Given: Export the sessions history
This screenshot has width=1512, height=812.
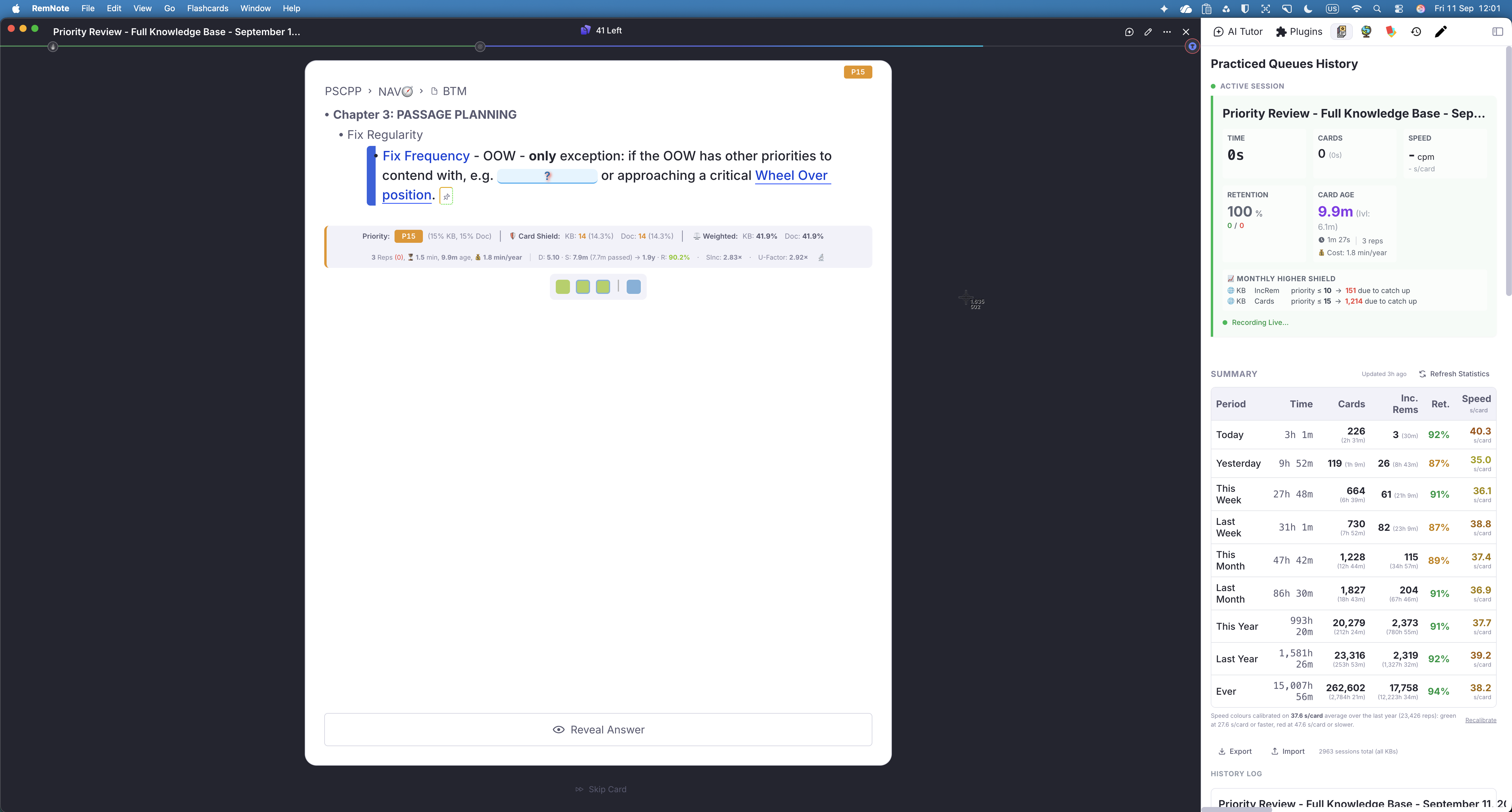Looking at the screenshot, I should click(x=1235, y=751).
